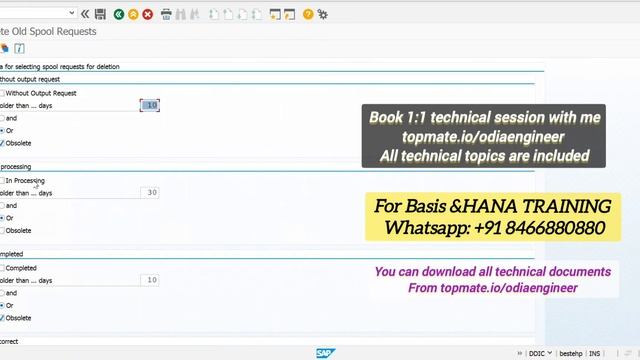Viewport: 640px width, 360px height.
Task: Go back using the green Back icon
Action: point(119,15)
